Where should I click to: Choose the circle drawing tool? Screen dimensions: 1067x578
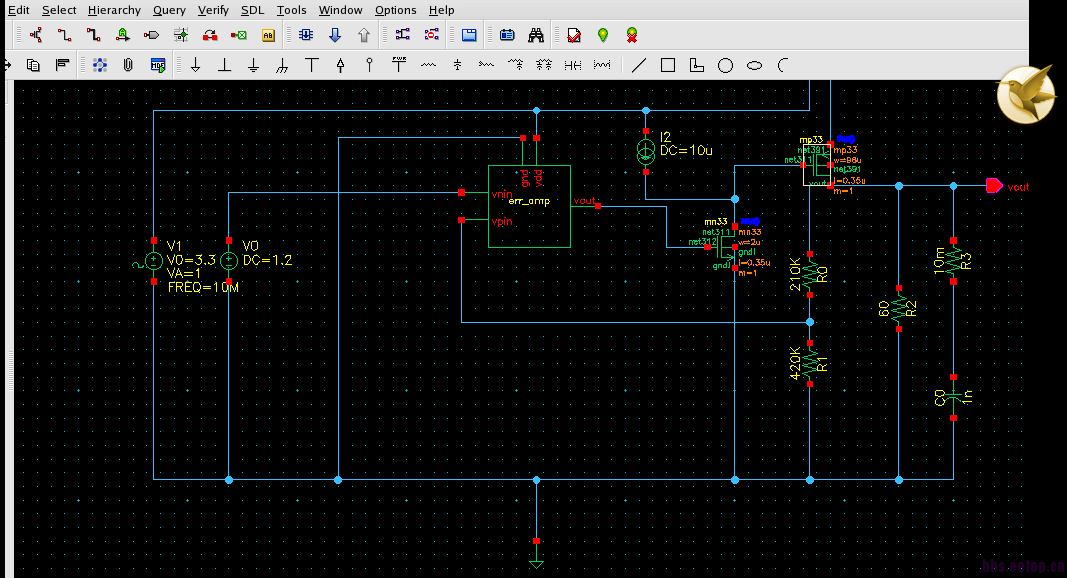click(726, 66)
